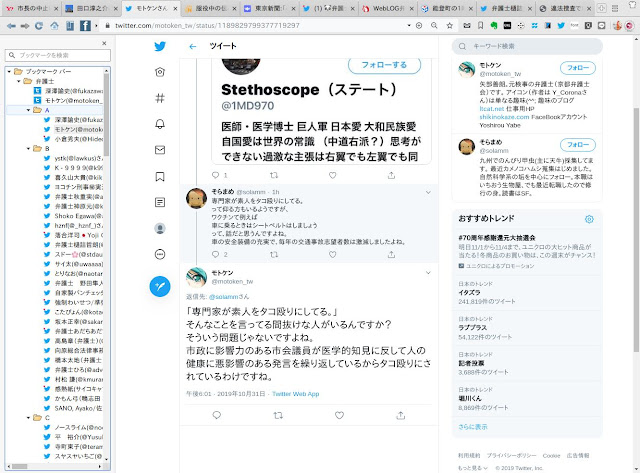The height and width of the screenshot is (473, 640).
Task: Collapse the ブックマーク バー folder
Action: (x=9, y=71)
